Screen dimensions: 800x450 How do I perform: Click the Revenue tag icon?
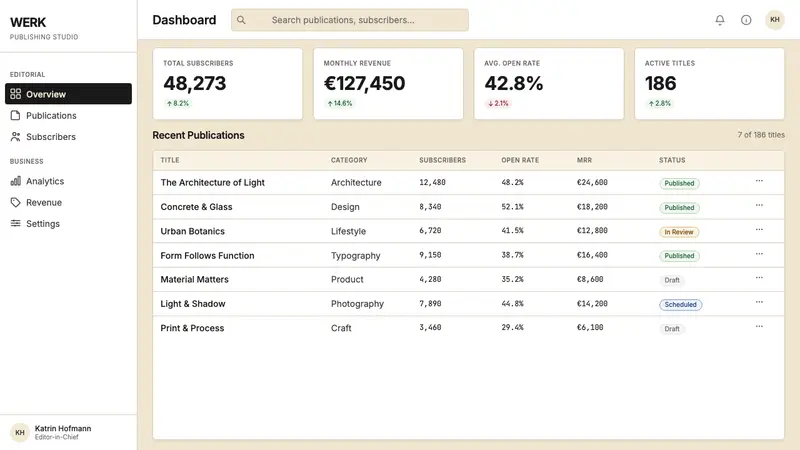click(16, 203)
